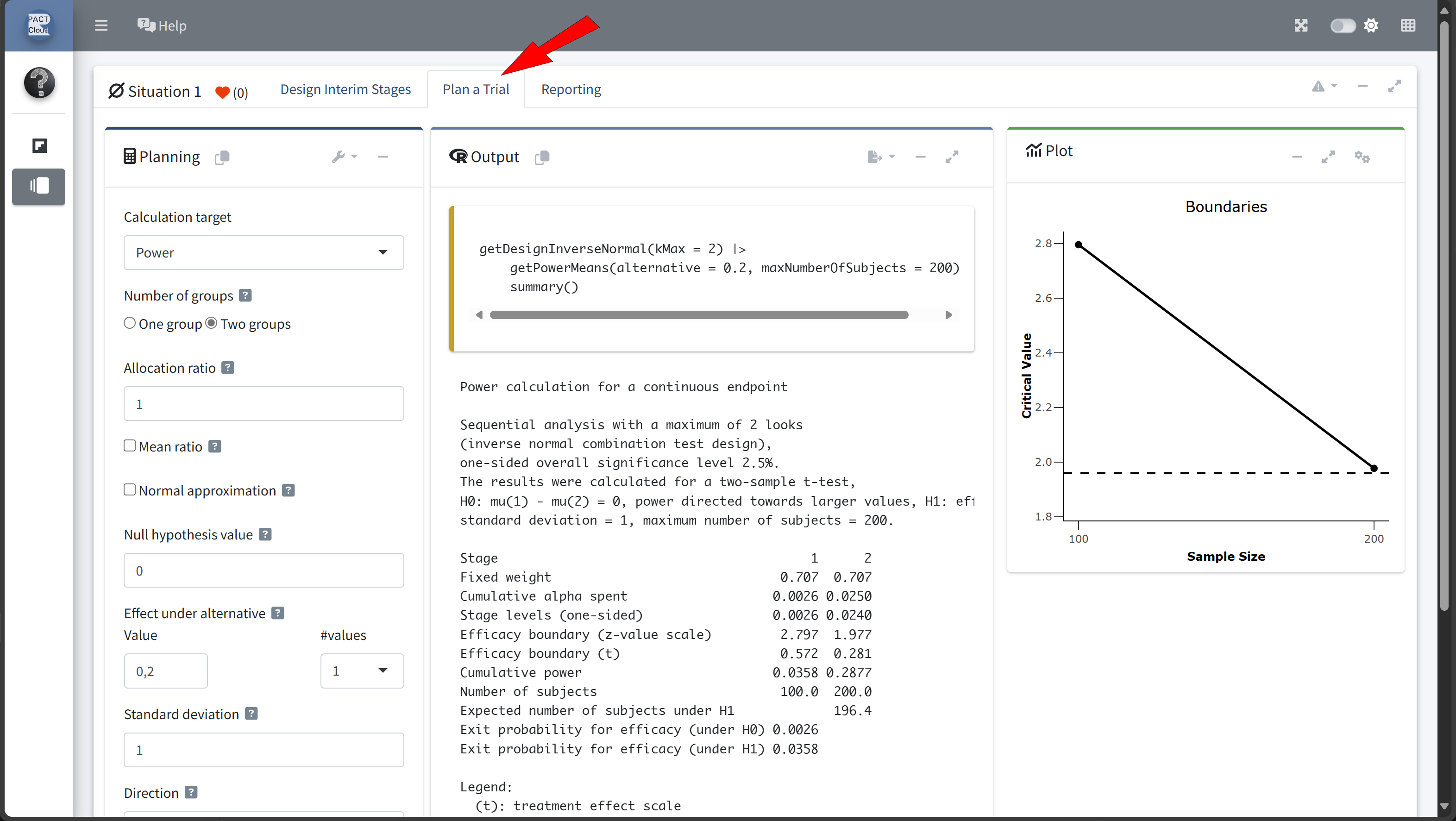Open Calculation target Power dropdown
1456x821 pixels.
pos(264,252)
